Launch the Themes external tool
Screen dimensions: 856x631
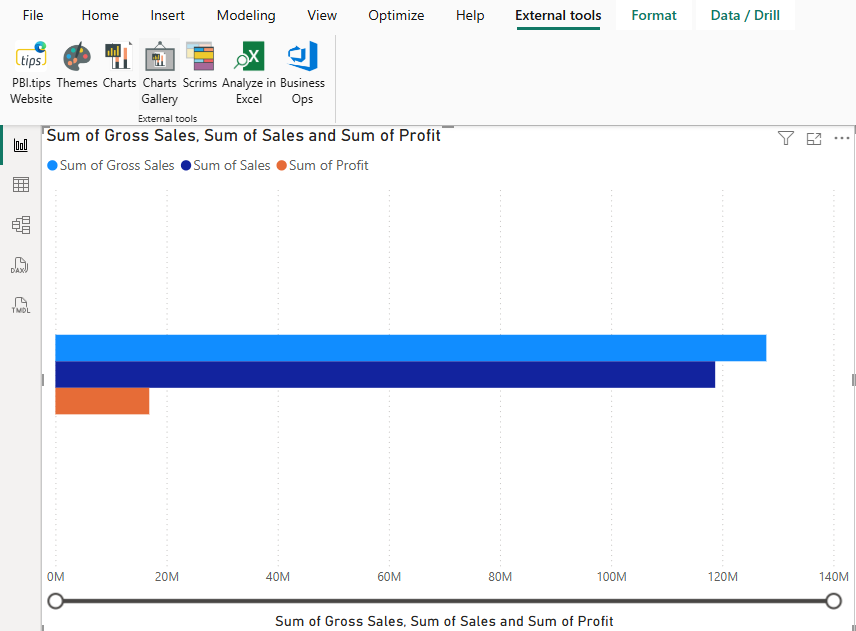click(x=77, y=66)
